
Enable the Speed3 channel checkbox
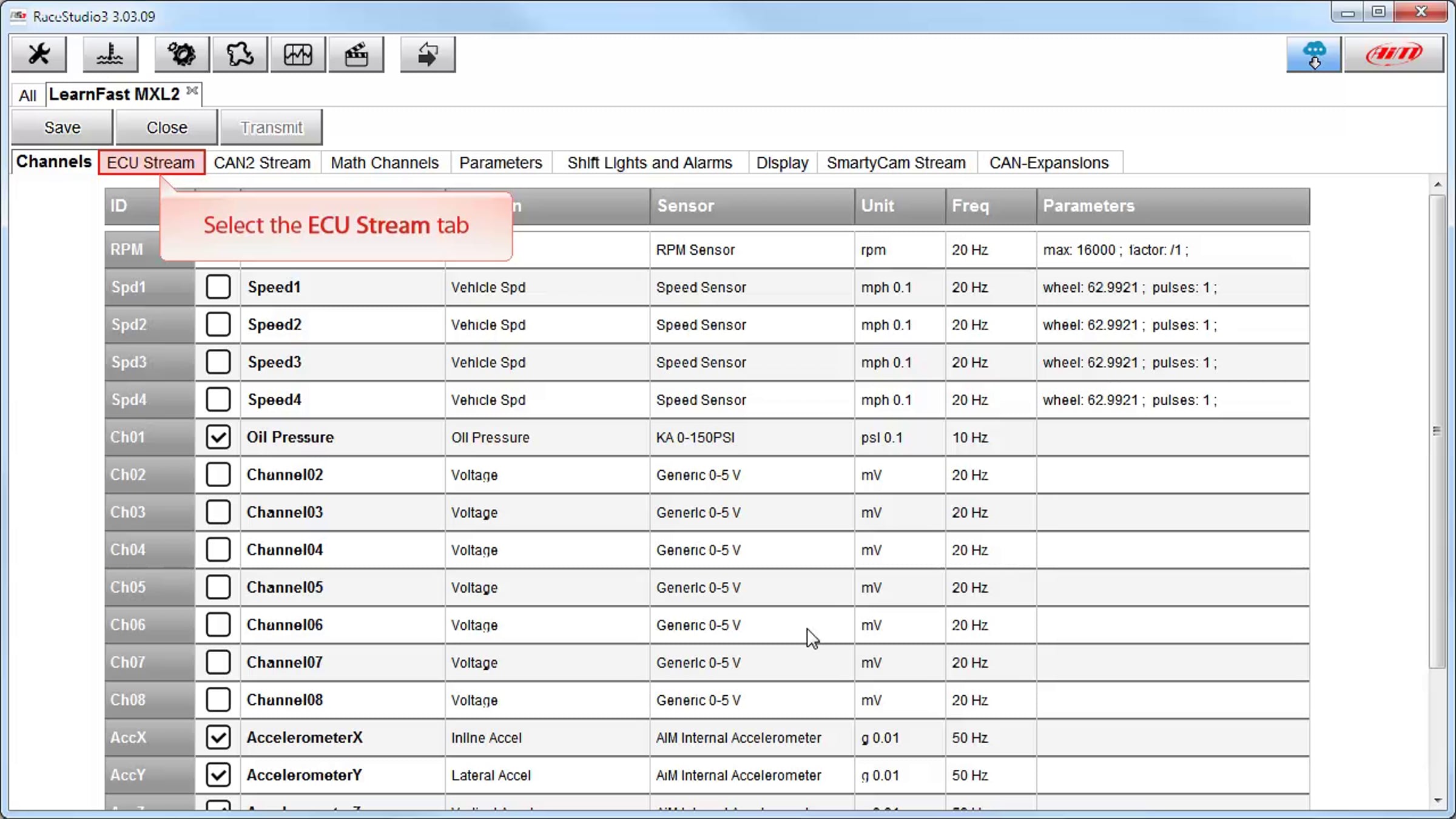pos(218,362)
